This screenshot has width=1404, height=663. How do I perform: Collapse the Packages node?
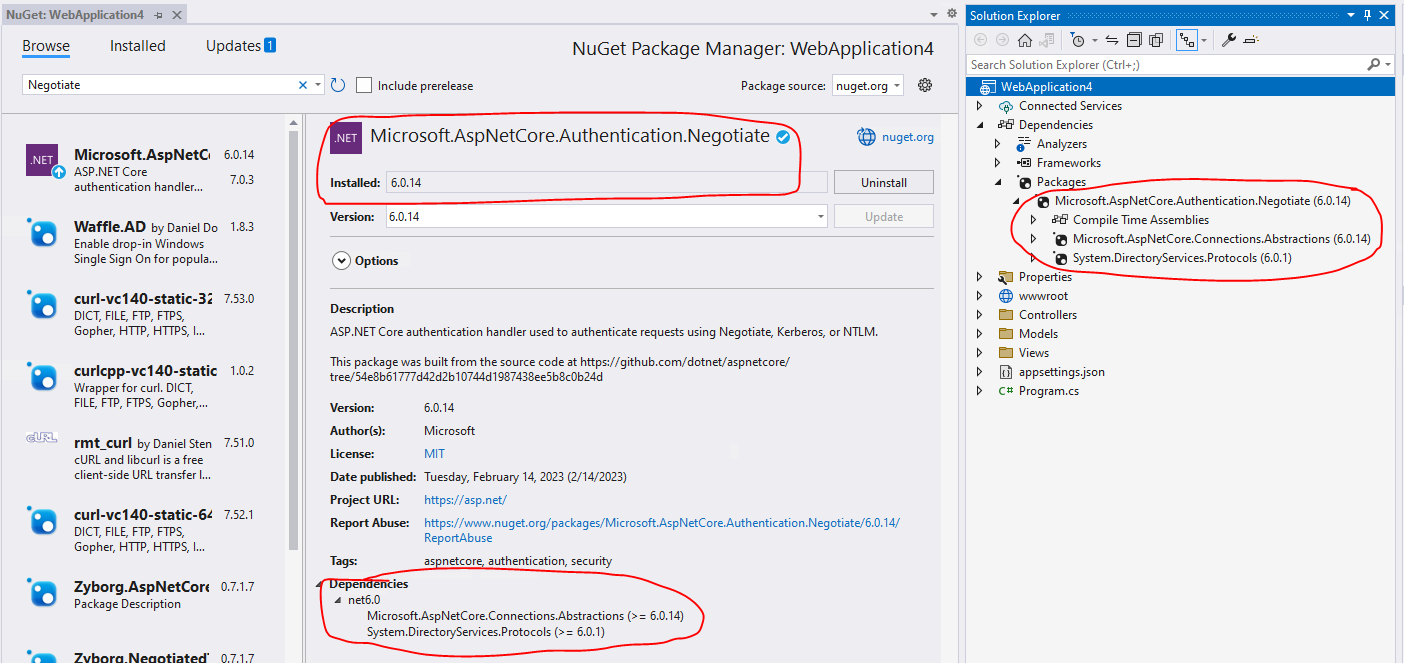click(x=998, y=182)
